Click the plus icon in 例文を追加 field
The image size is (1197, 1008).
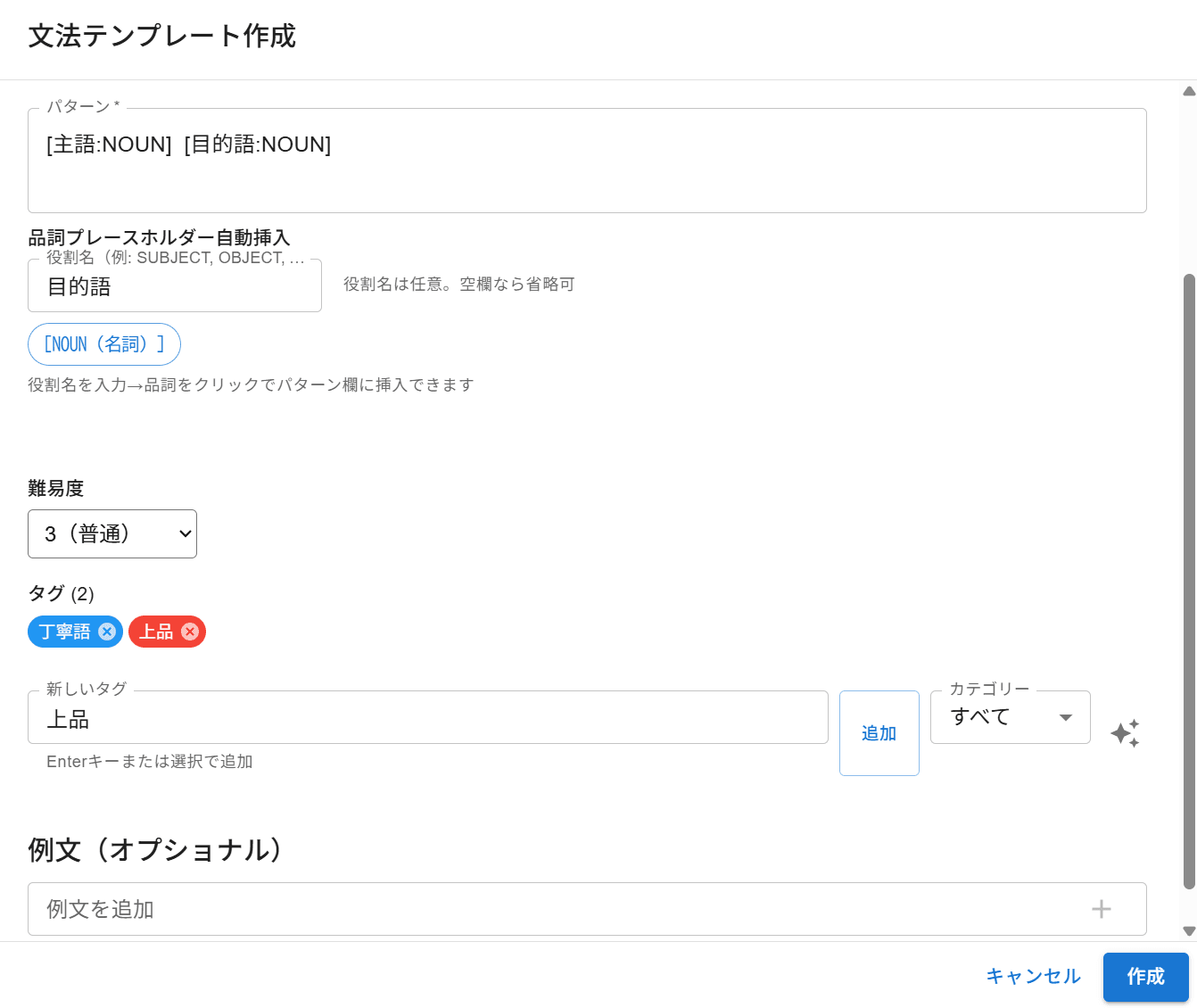coord(1102,909)
